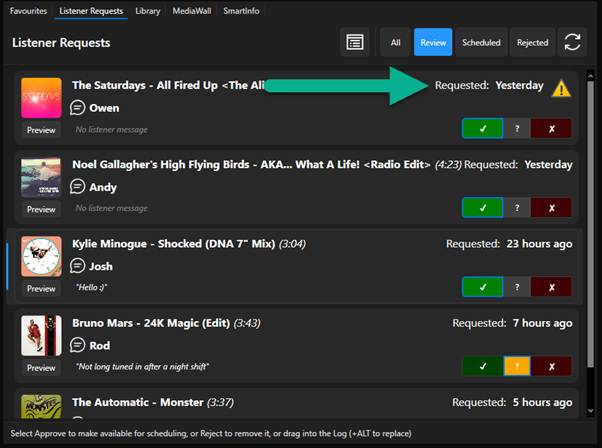Preview the Kylie Minogue track
The height and width of the screenshot is (448, 602).
[41, 288]
